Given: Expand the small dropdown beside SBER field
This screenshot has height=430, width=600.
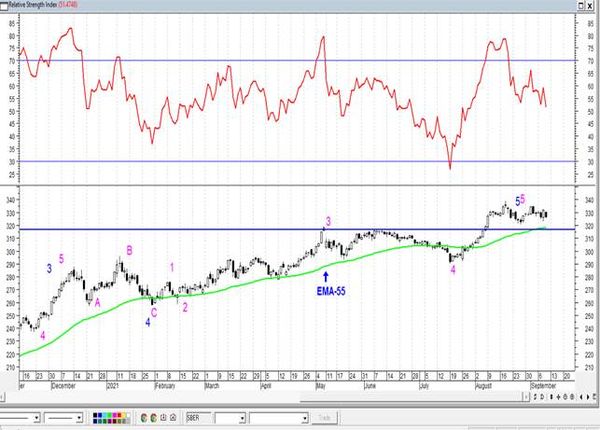Looking at the screenshot, I should coord(242,419).
